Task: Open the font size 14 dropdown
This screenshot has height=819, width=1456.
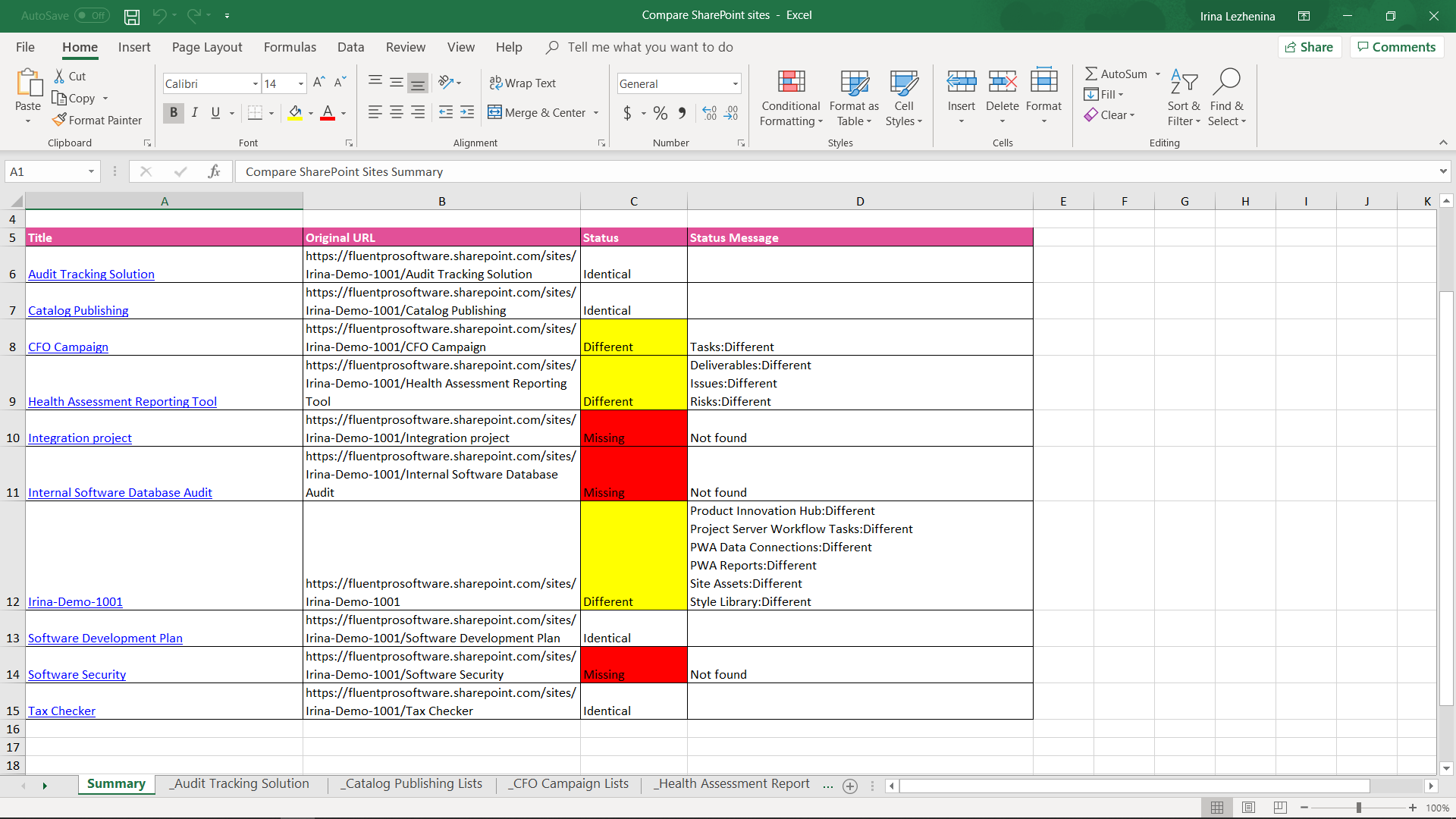Action: point(301,83)
